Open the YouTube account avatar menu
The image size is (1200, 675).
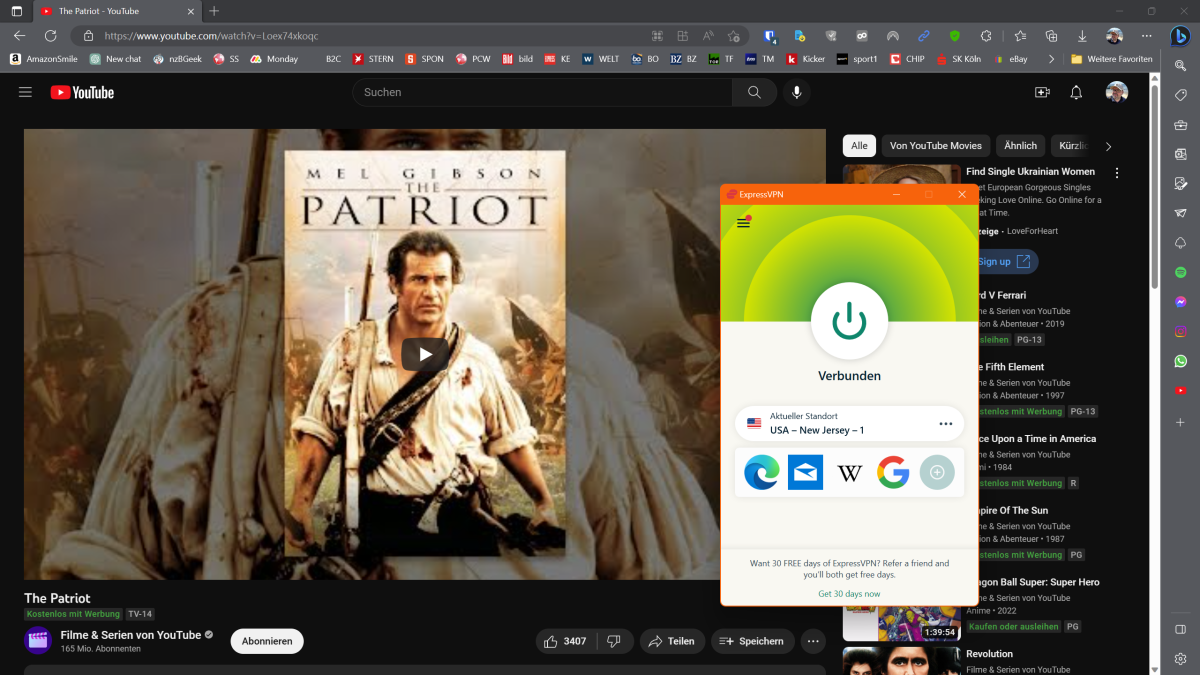pos(1117,92)
